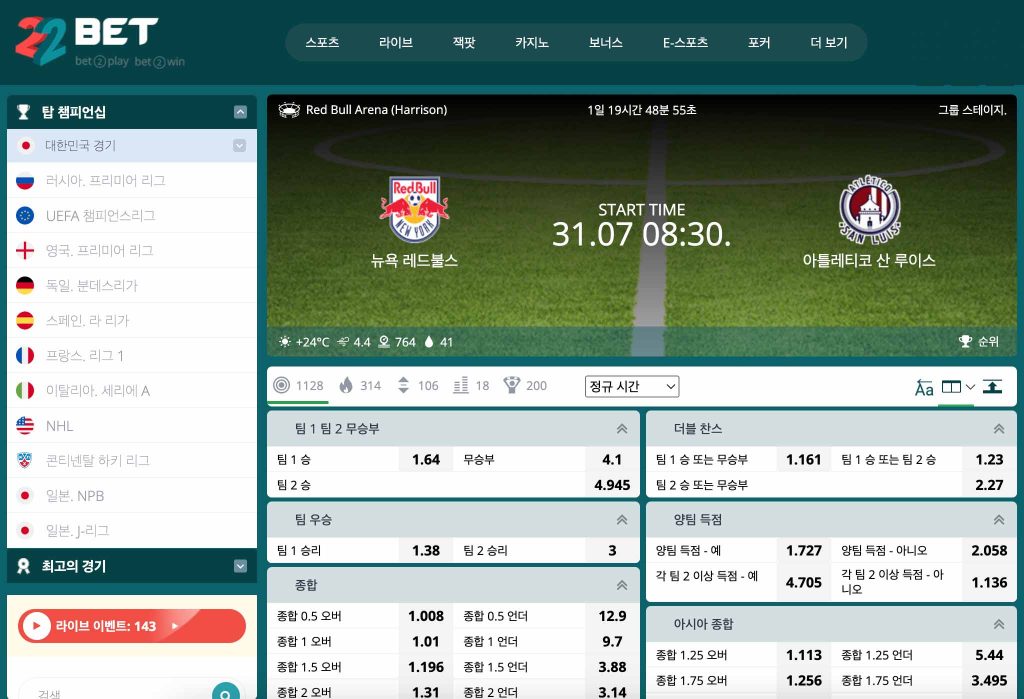1024x699 pixels.
Task: Open the 카지노 menu
Action: tap(532, 42)
